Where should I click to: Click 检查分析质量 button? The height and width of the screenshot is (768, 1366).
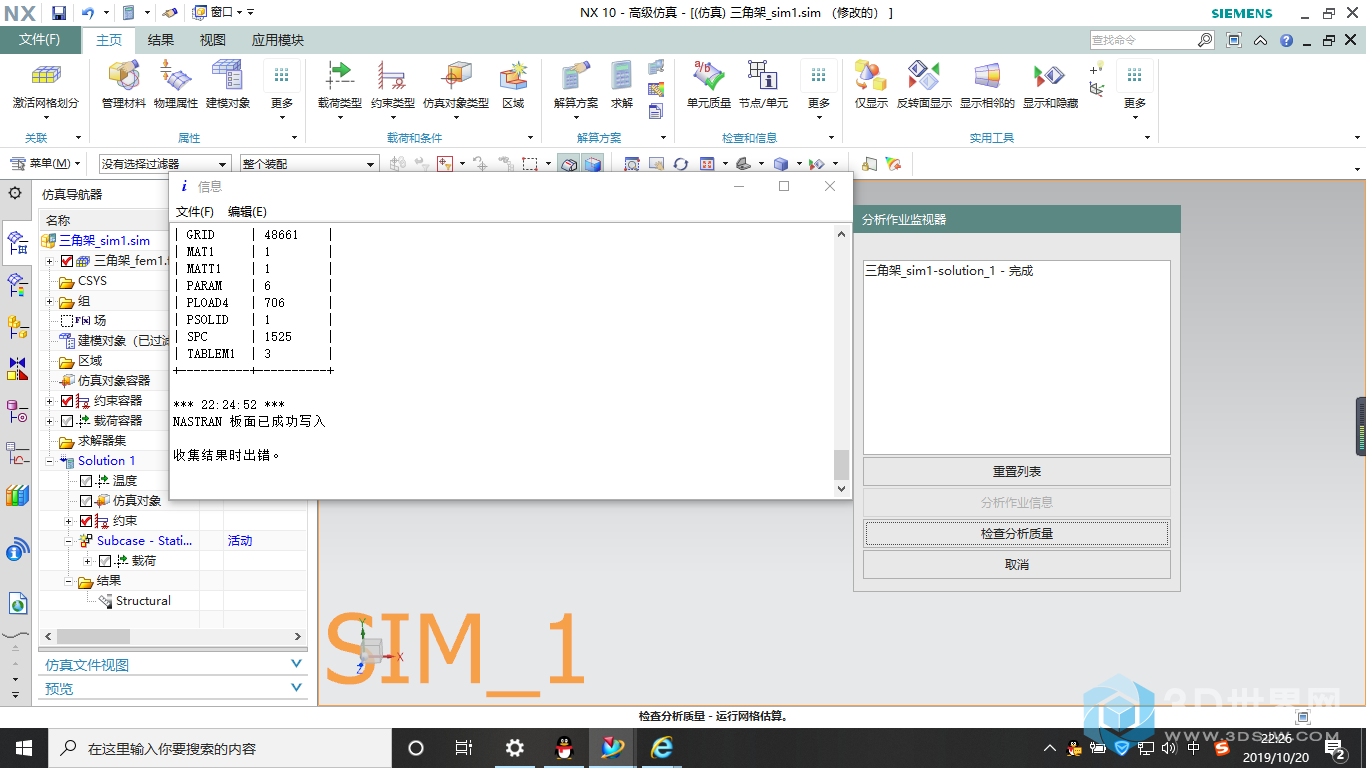tap(1017, 534)
